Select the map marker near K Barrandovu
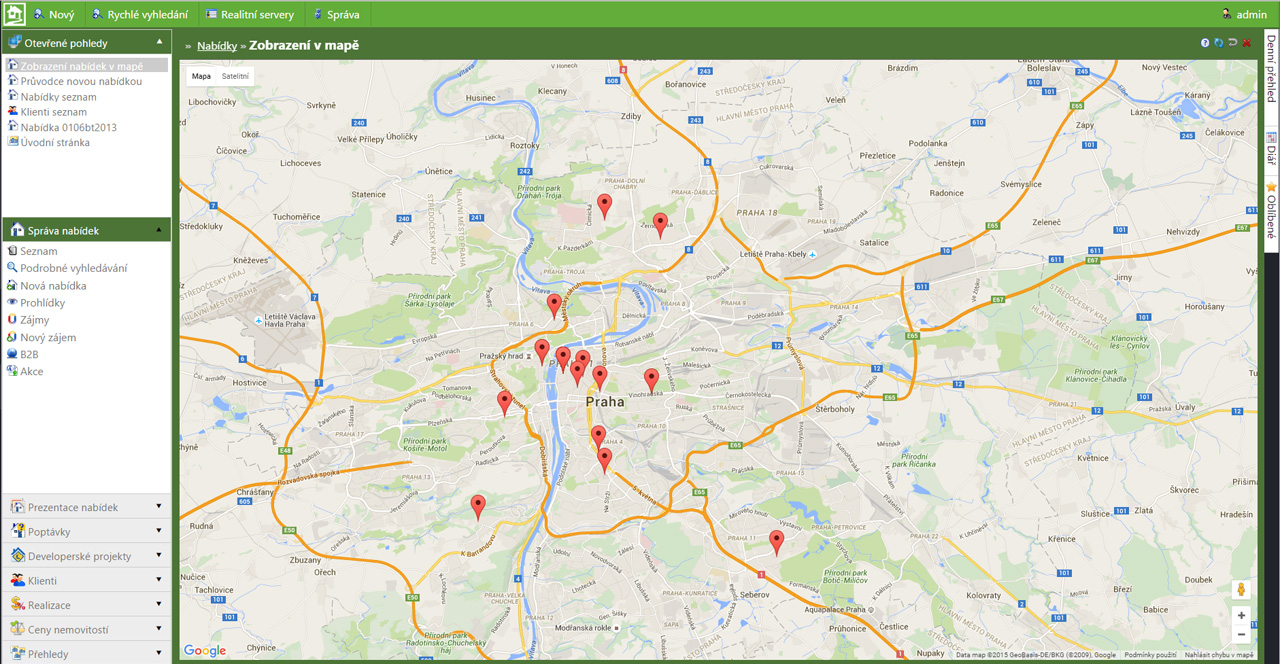Image resolution: width=1280 pixels, height=664 pixels. tap(478, 507)
